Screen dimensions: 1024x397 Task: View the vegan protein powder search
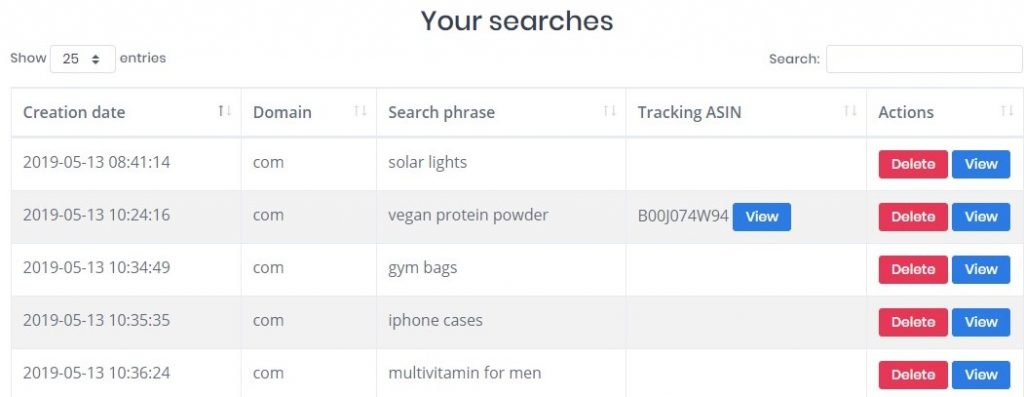coord(981,217)
